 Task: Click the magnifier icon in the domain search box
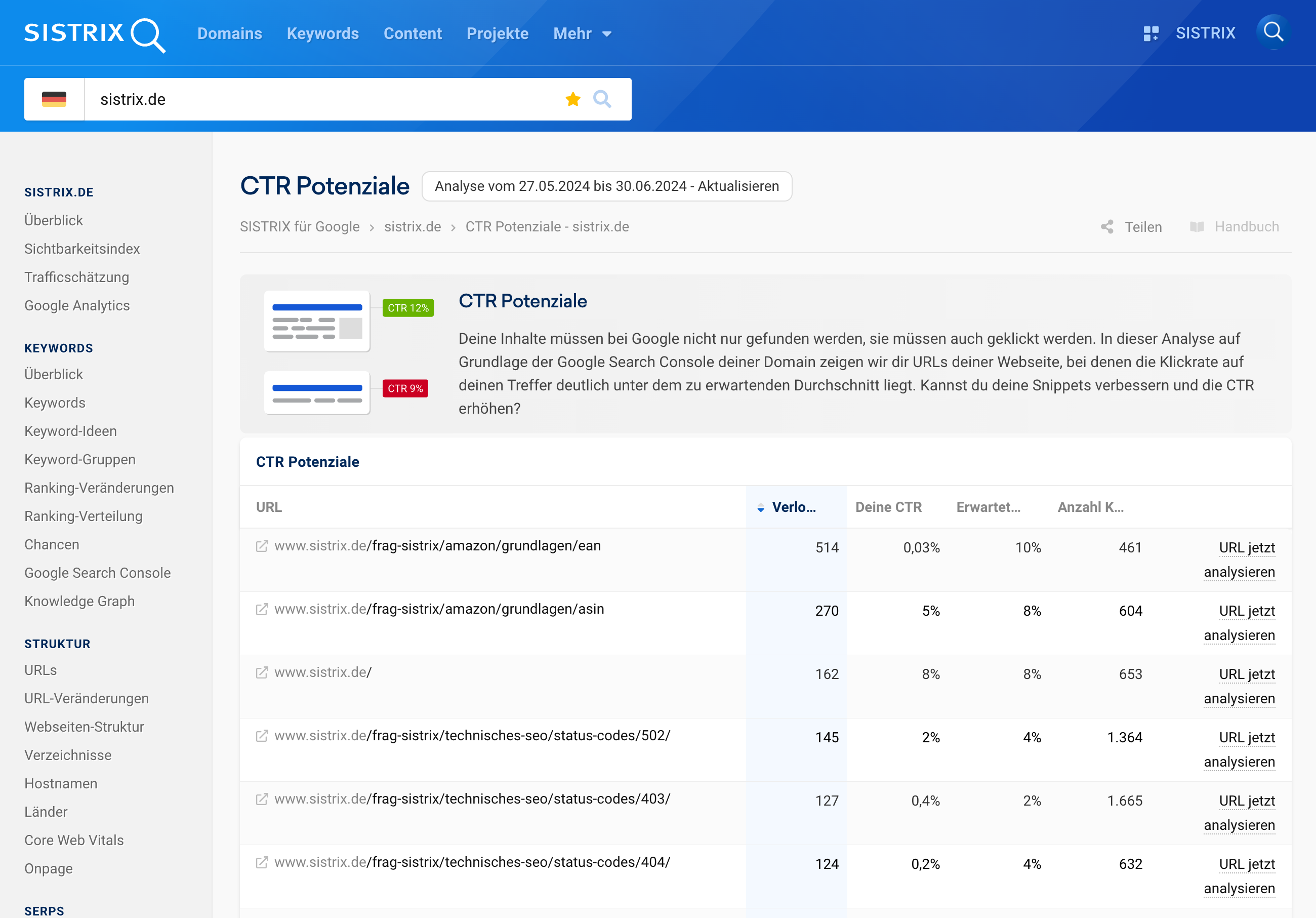602,99
